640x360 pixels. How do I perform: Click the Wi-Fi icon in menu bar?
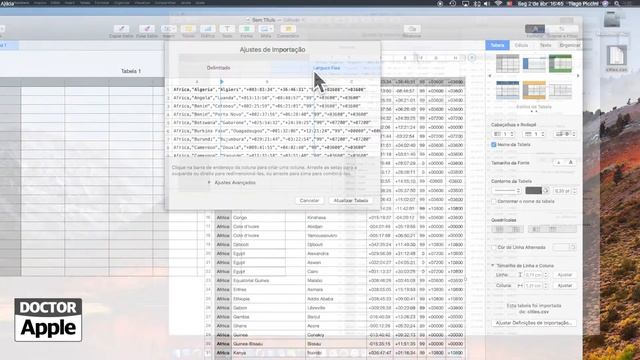click(x=498, y=4)
